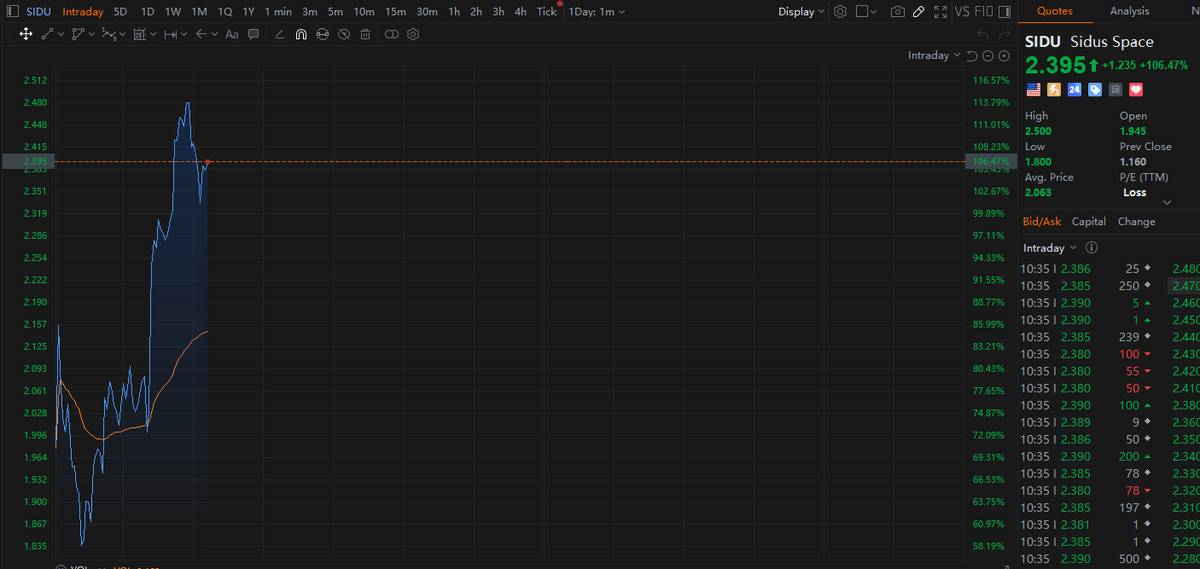Select the wave pattern drawing tool

pos(107,34)
